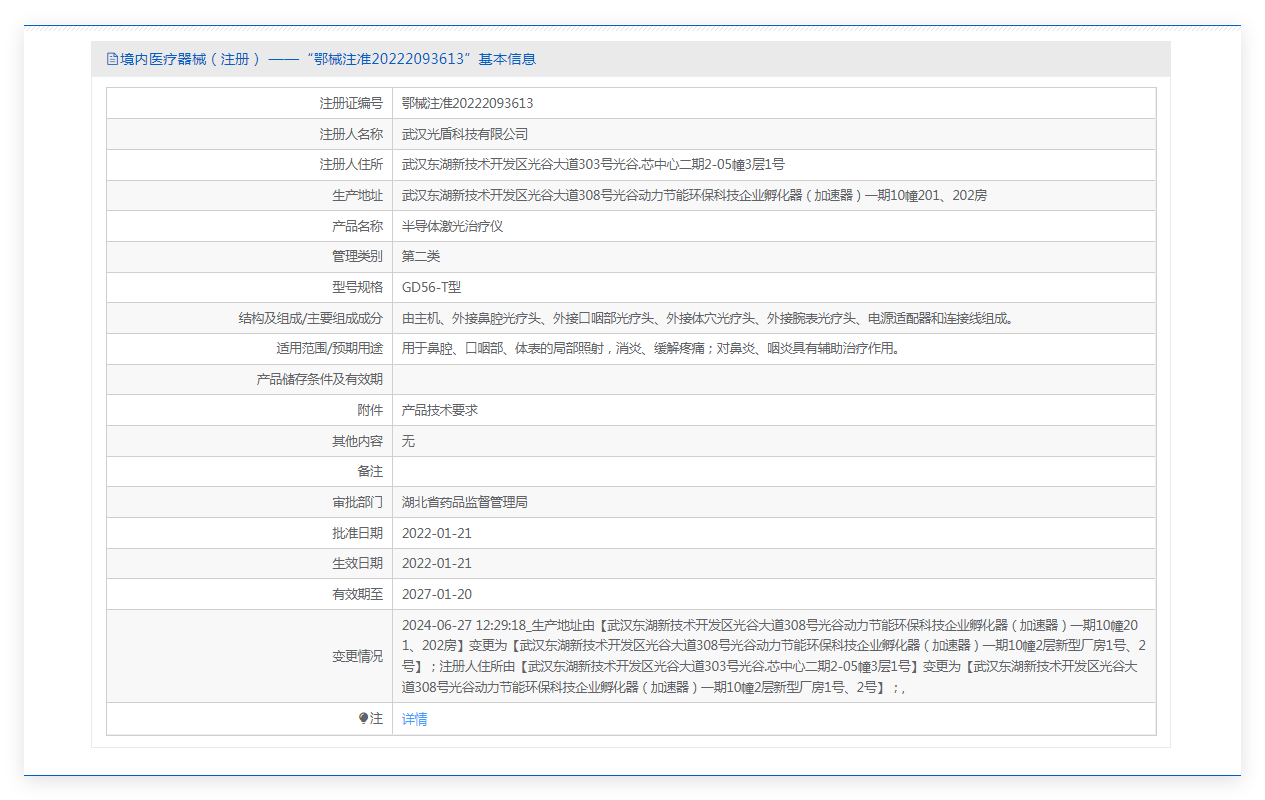Click management category value 第二类
The image size is (1265, 800).
421,257
